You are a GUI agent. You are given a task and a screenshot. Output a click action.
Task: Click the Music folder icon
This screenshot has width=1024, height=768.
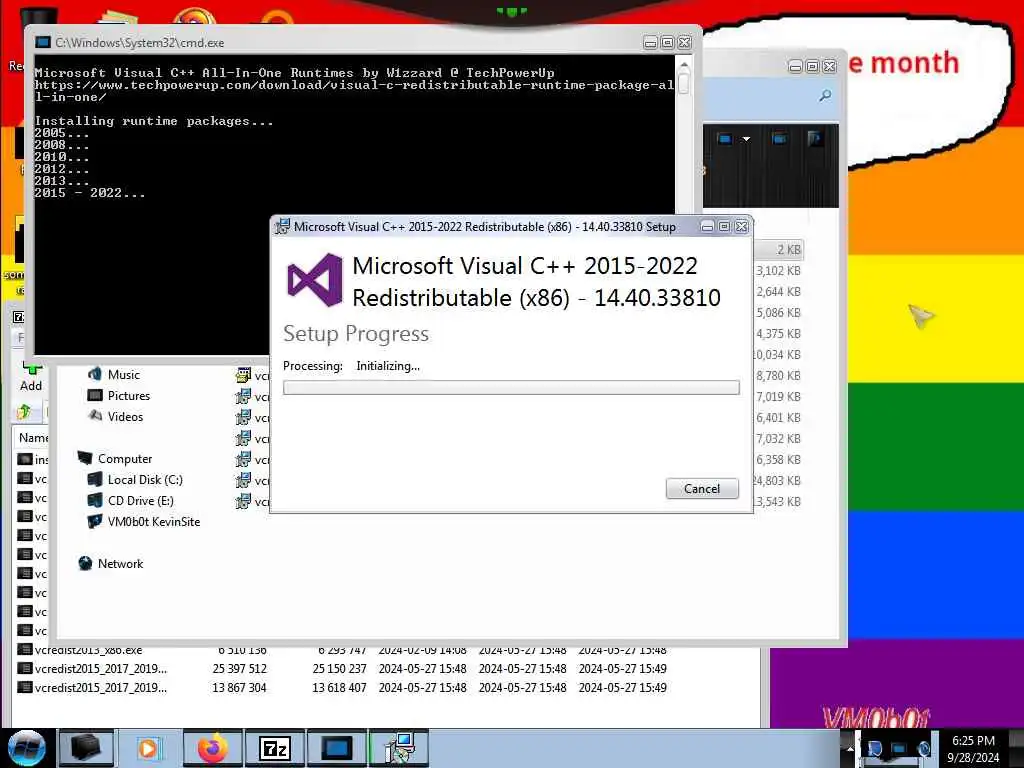tap(95, 374)
